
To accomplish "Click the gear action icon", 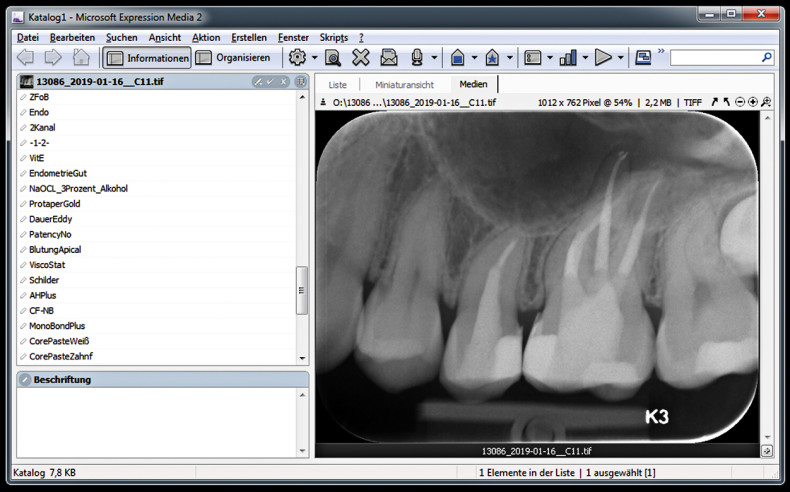I will click(297, 57).
